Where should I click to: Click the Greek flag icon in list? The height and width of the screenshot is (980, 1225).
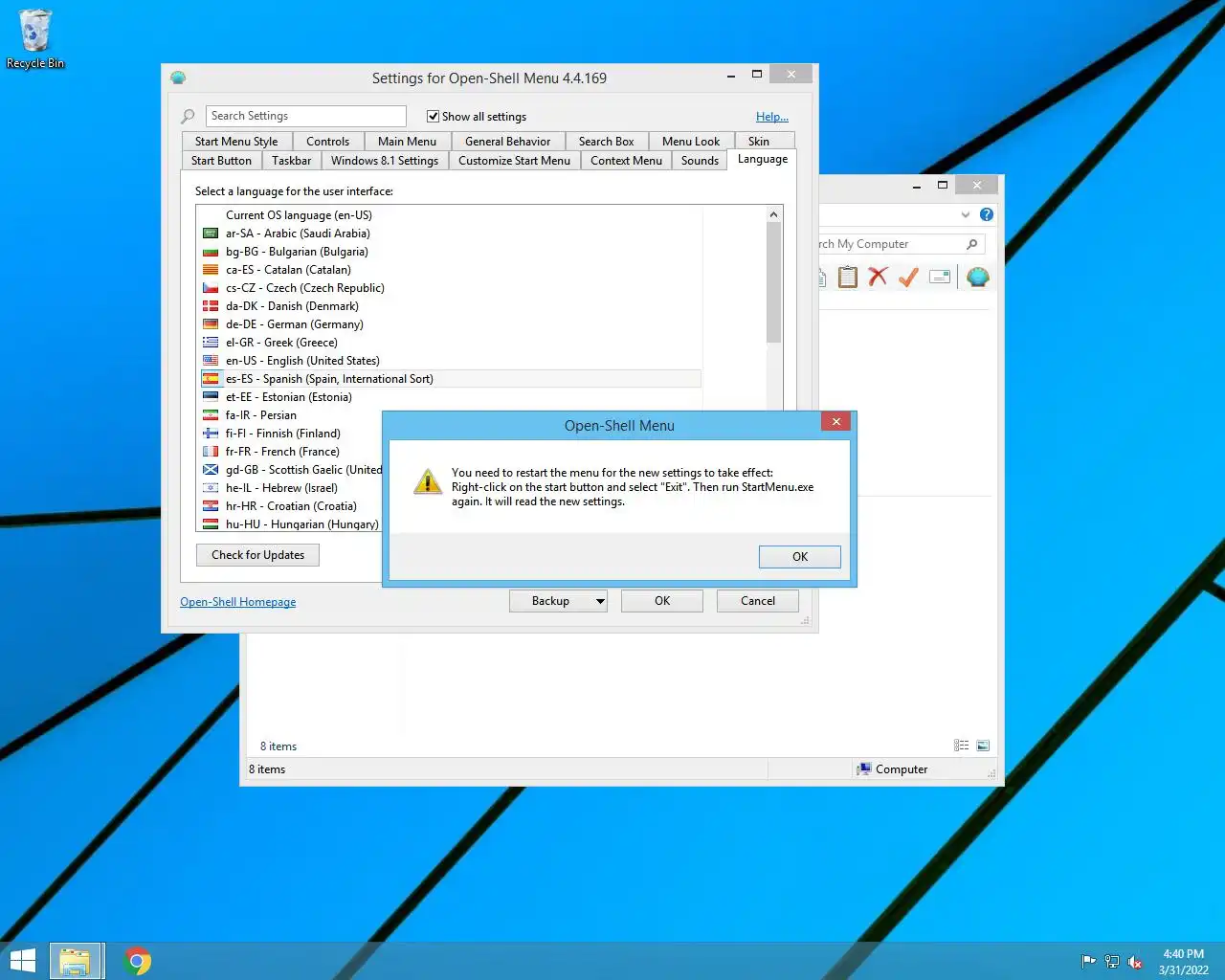(211, 343)
